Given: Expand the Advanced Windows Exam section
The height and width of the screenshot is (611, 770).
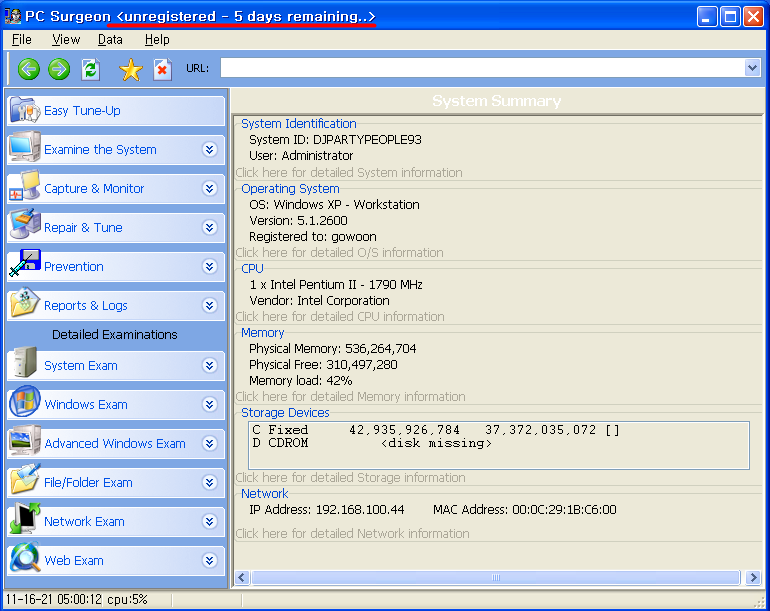Looking at the screenshot, I should [x=210, y=444].
